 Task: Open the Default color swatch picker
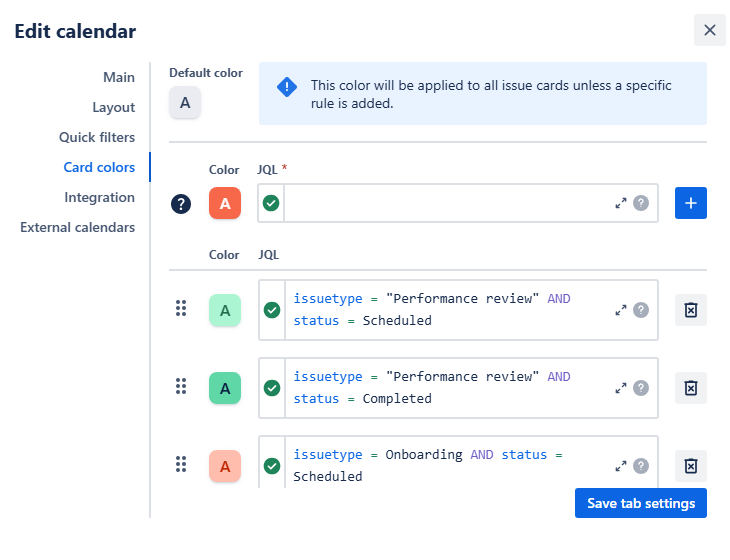tap(185, 102)
